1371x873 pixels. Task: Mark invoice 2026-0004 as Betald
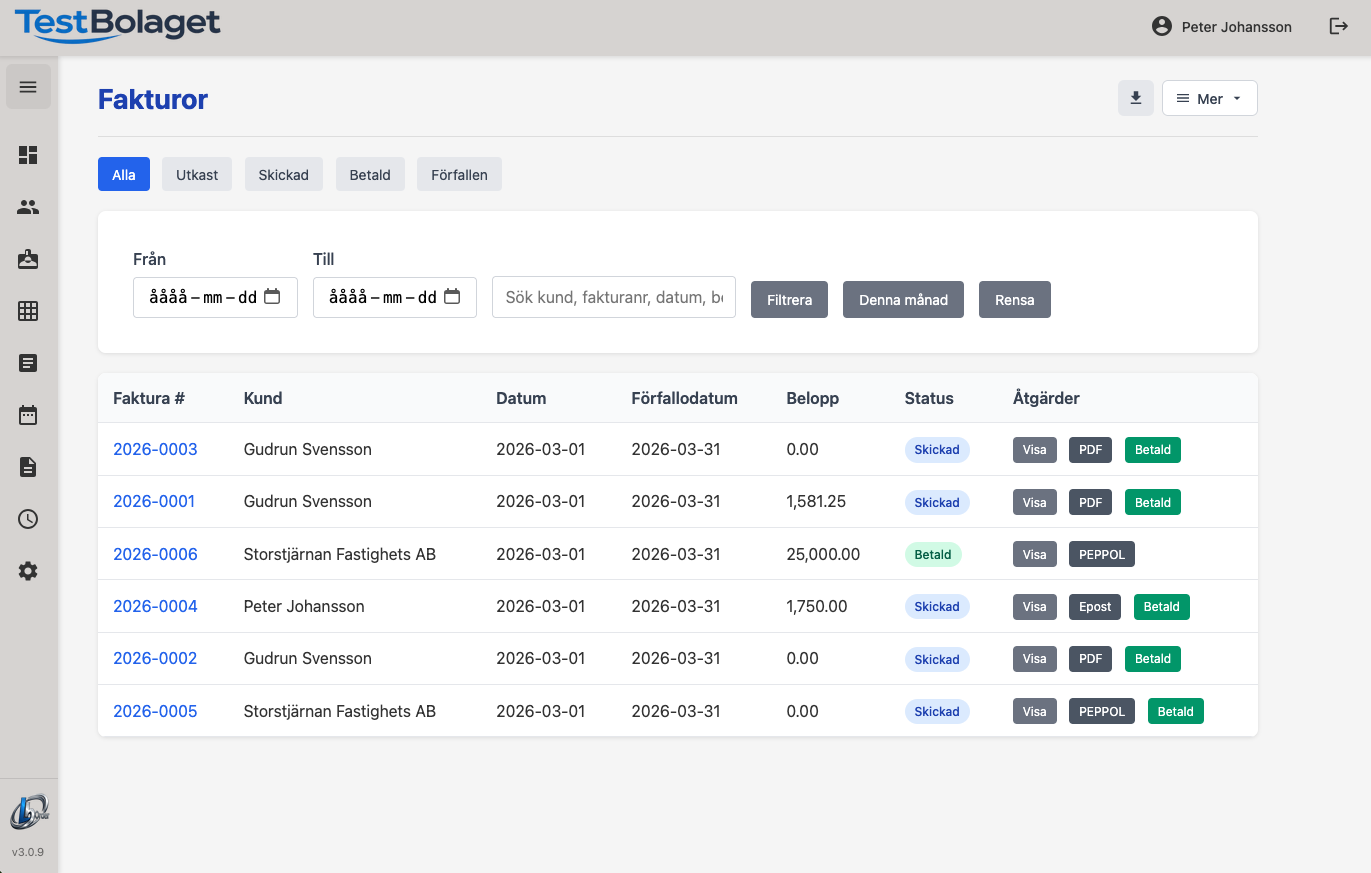point(1161,606)
